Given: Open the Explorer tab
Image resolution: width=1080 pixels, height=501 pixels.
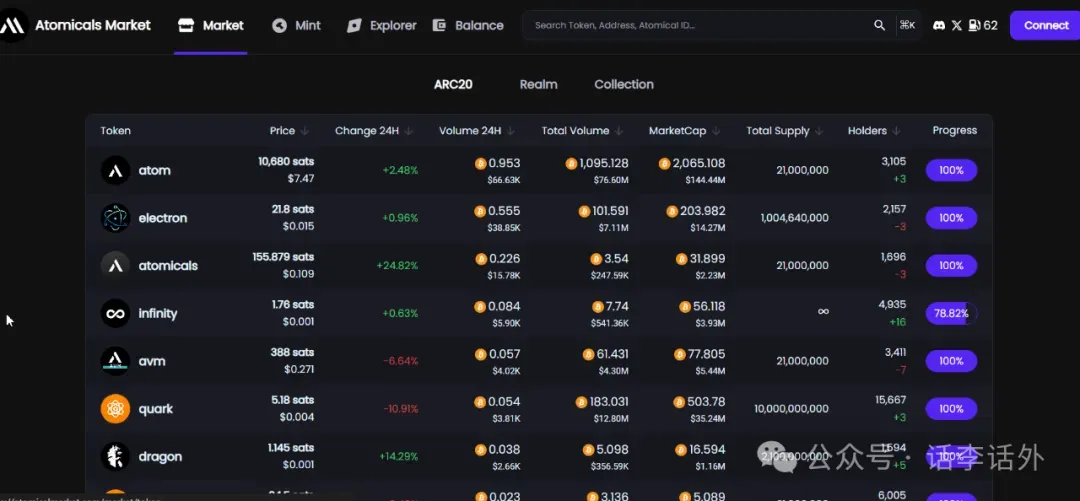Looking at the screenshot, I should coord(382,25).
